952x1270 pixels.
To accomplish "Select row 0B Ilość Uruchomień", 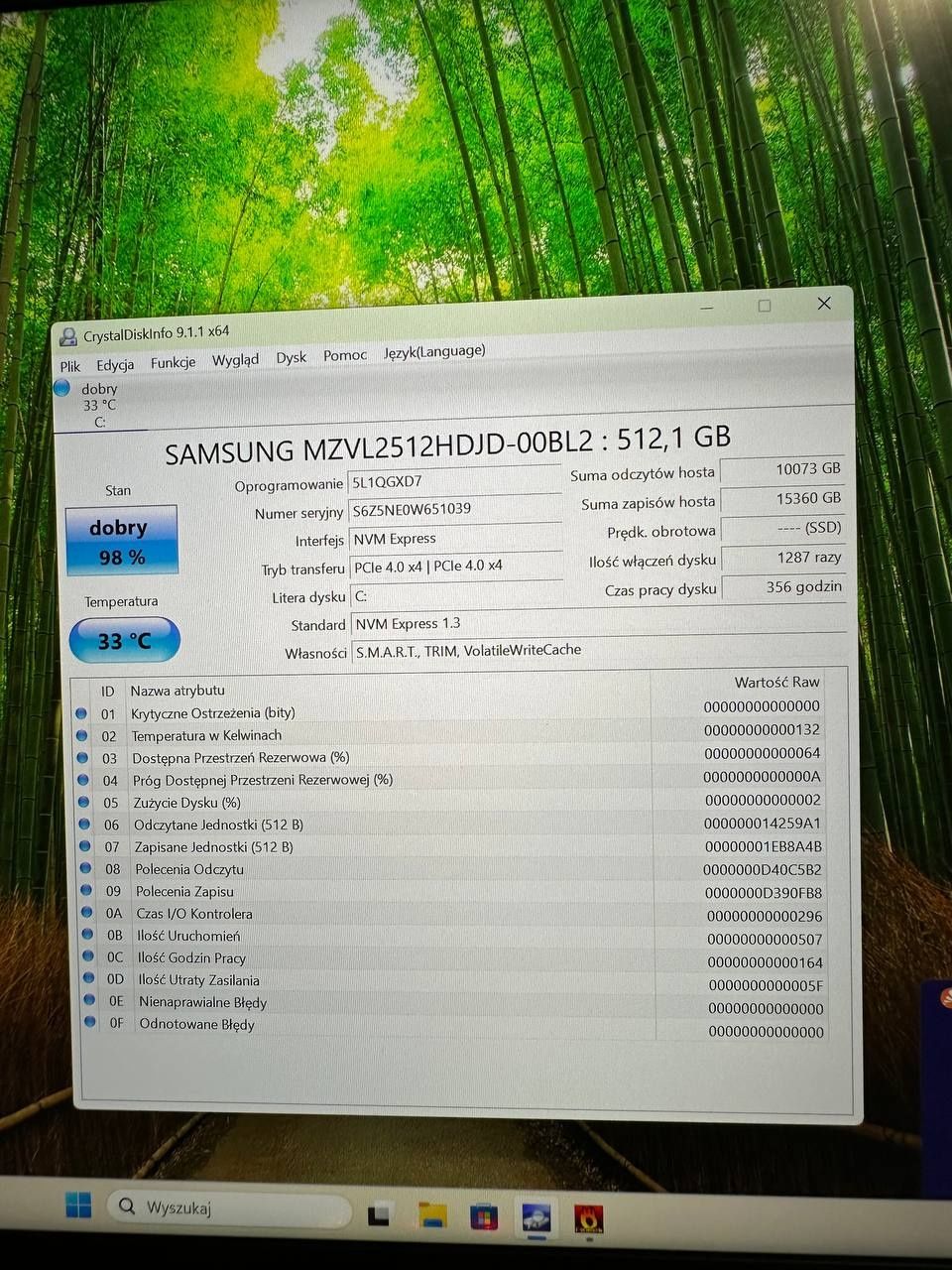I will [x=453, y=938].
